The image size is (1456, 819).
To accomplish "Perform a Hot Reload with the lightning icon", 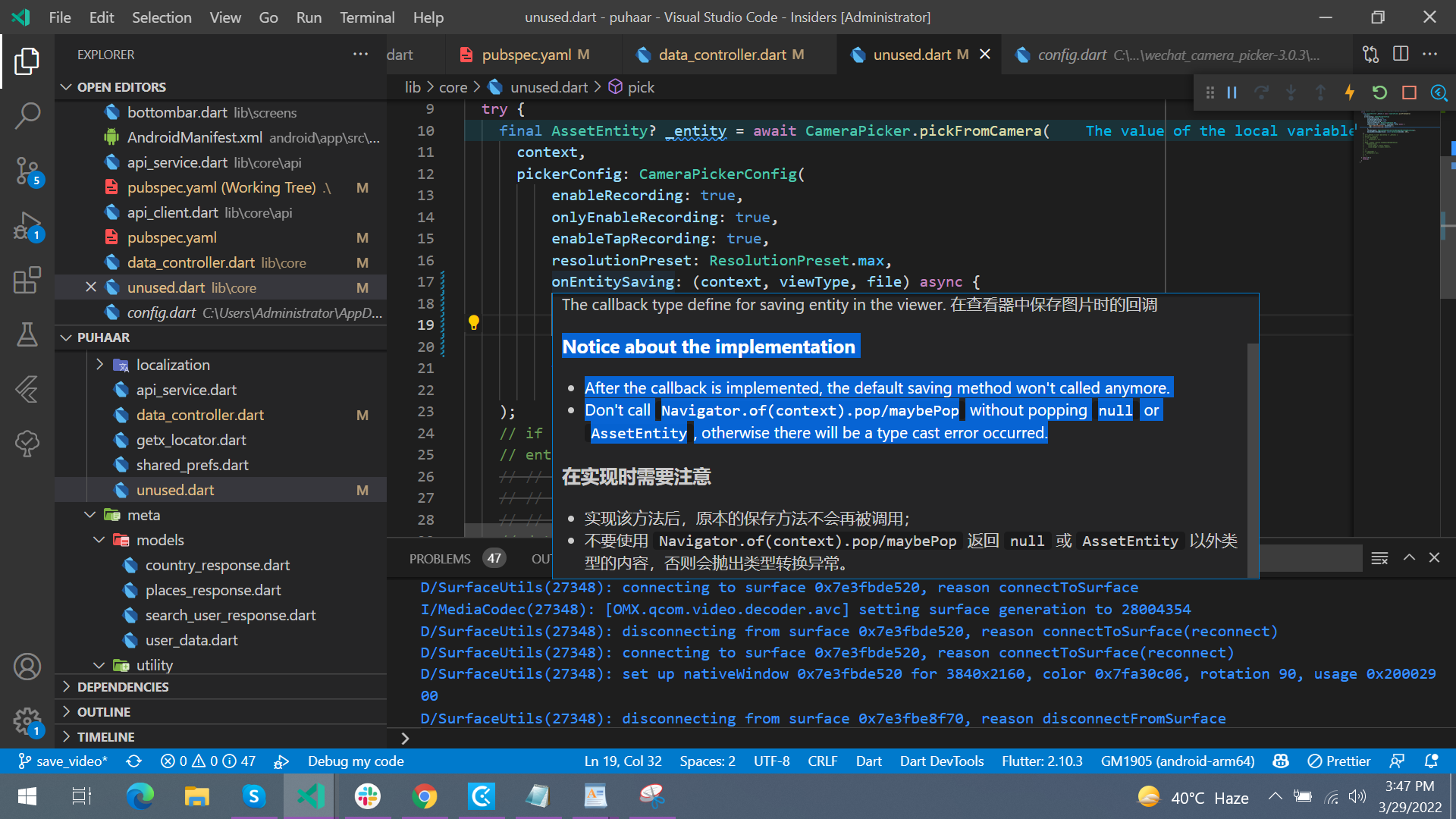I will click(1350, 92).
